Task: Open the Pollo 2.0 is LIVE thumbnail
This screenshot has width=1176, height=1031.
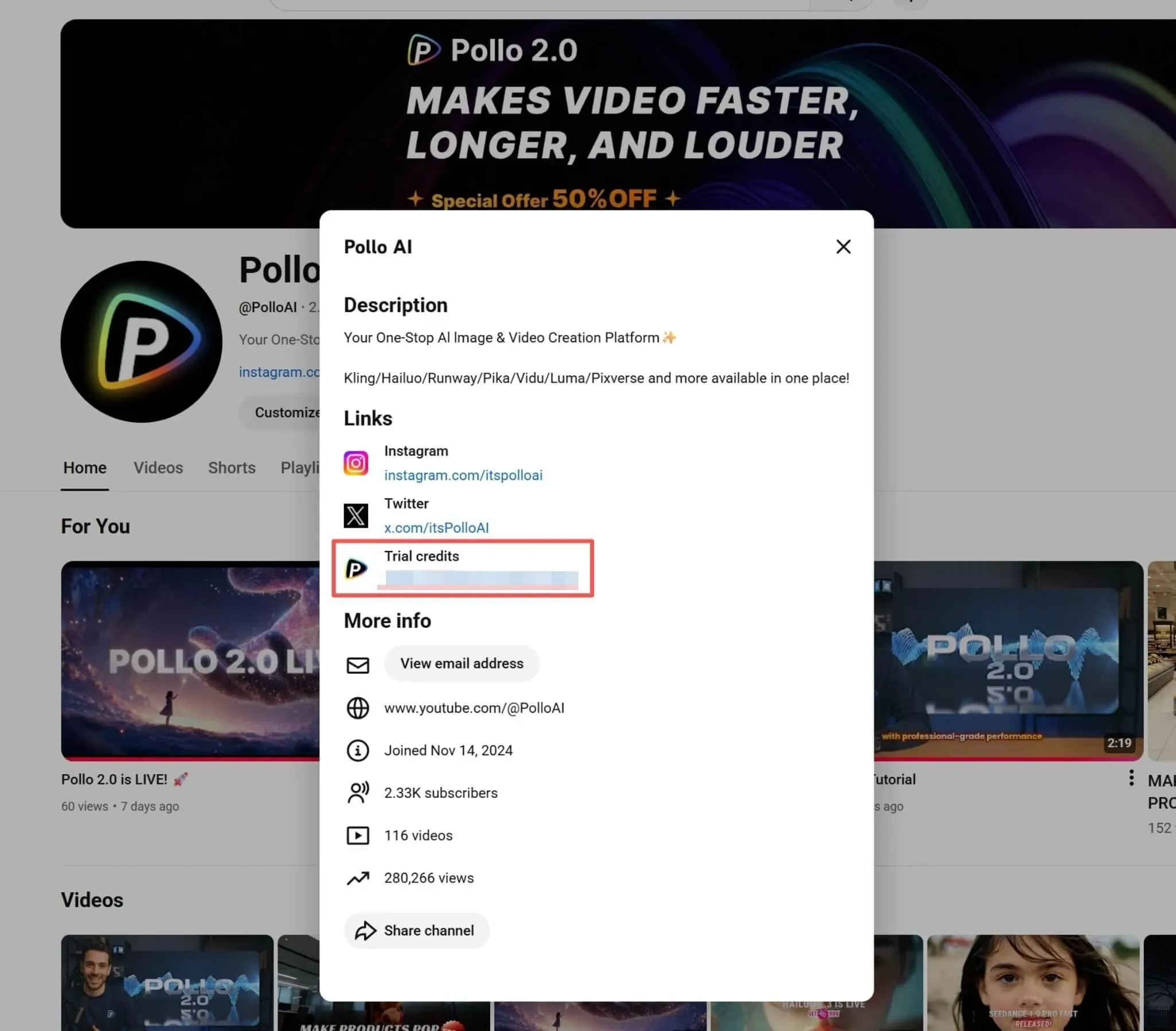Action: pyautogui.click(x=190, y=661)
